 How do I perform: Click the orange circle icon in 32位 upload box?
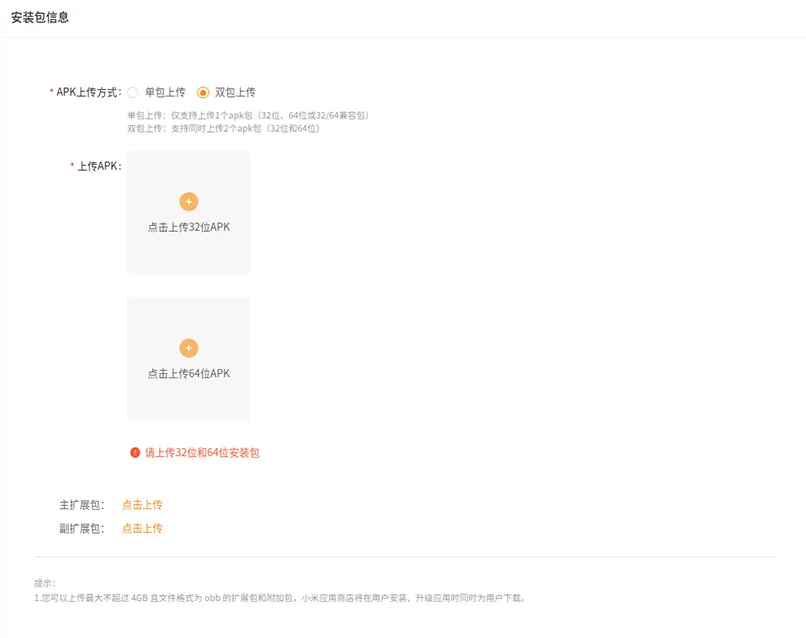tap(188, 201)
